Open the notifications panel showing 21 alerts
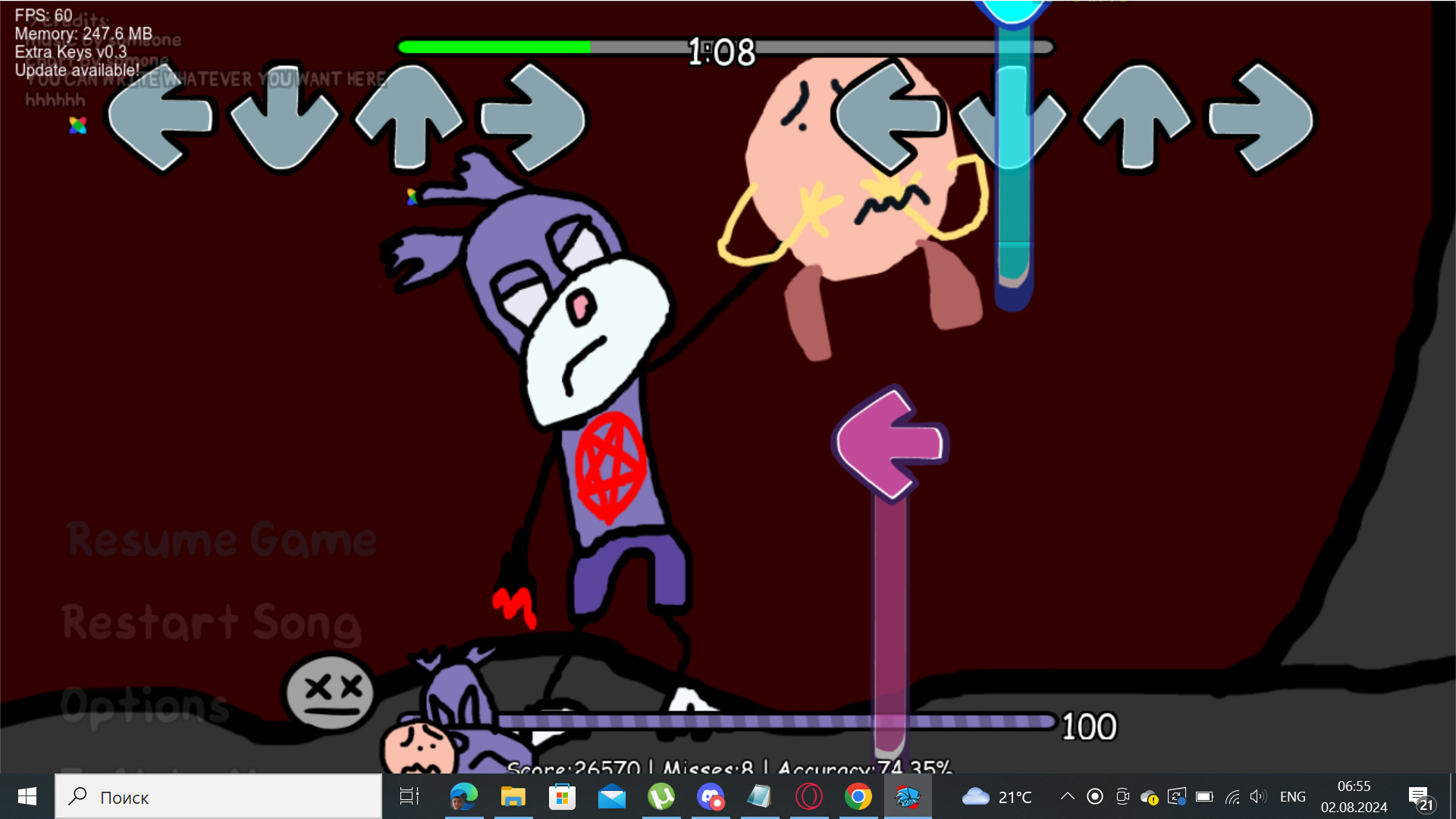Image resolution: width=1456 pixels, height=819 pixels. coord(1424,797)
